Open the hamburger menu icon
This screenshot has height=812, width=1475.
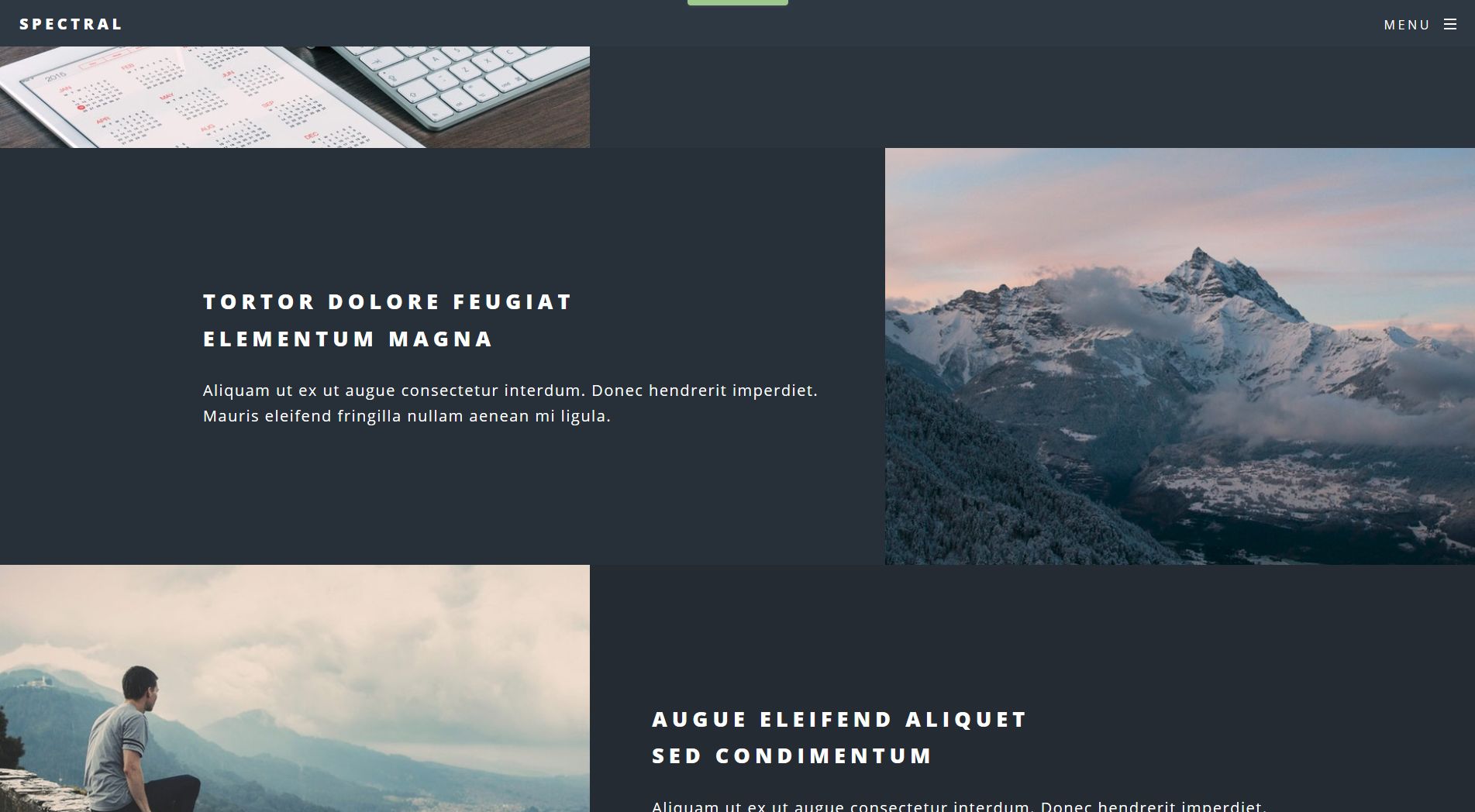point(1449,25)
